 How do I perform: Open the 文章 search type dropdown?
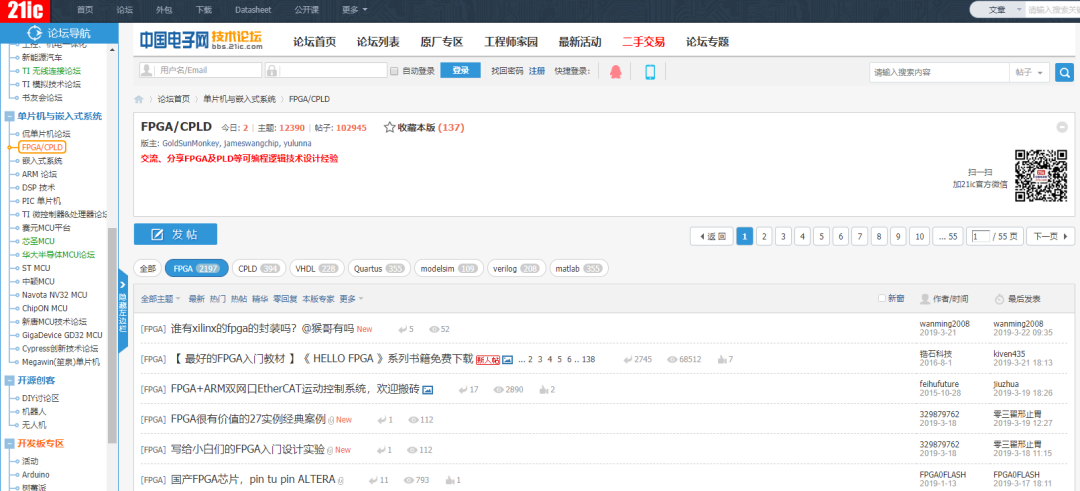1006,10
